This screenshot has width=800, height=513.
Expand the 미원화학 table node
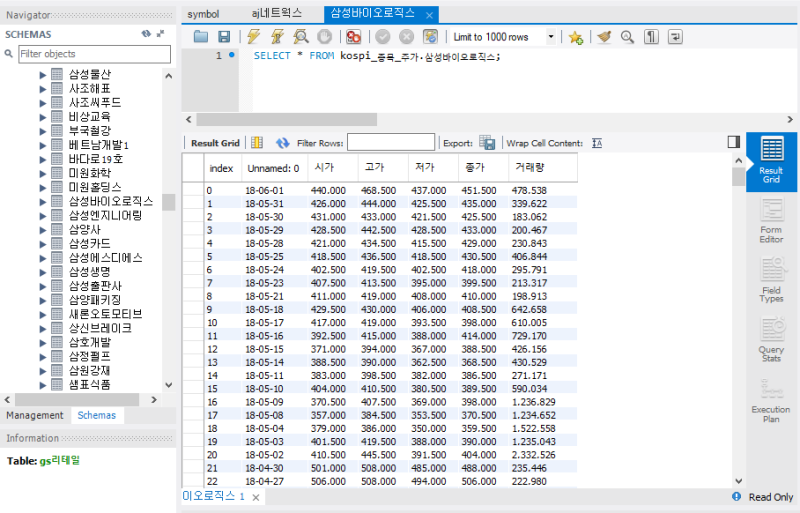pyautogui.click(x=43, y=174)
